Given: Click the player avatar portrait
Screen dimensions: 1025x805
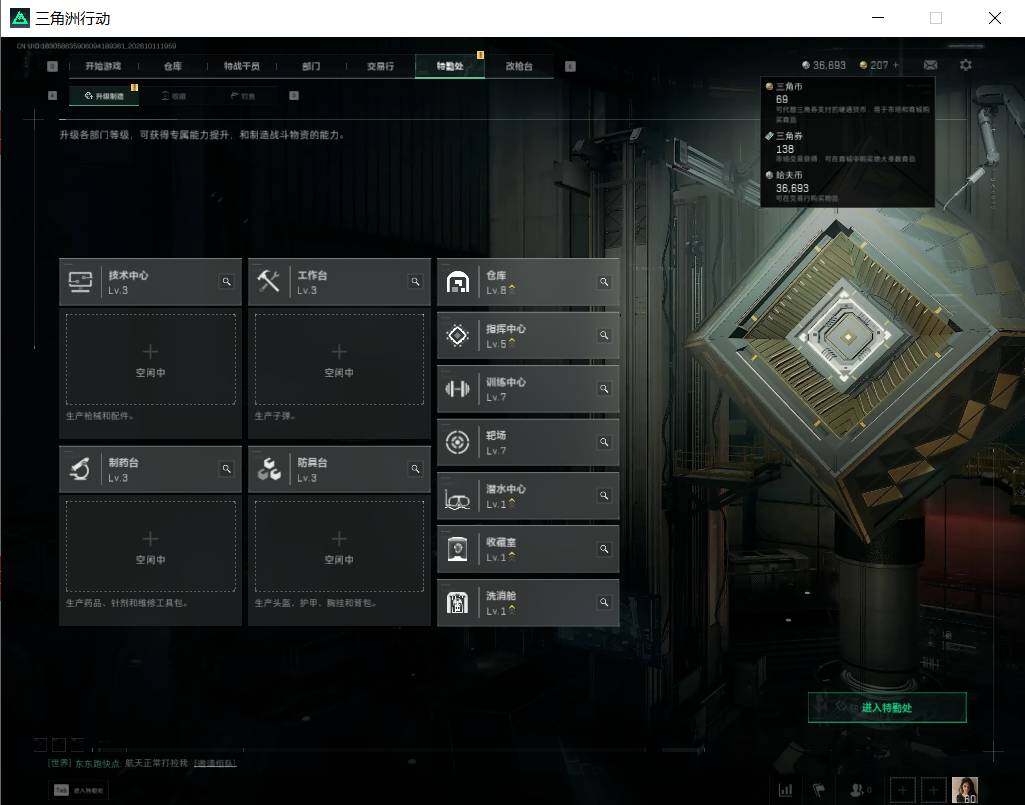Looking at the screenshot, I should tap(964, 790).
